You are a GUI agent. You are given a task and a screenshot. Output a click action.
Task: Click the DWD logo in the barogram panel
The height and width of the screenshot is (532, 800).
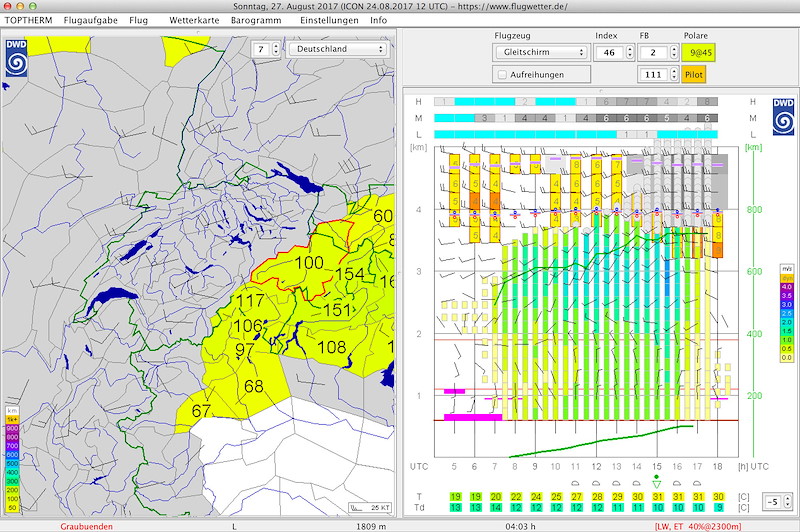(782, 118)
